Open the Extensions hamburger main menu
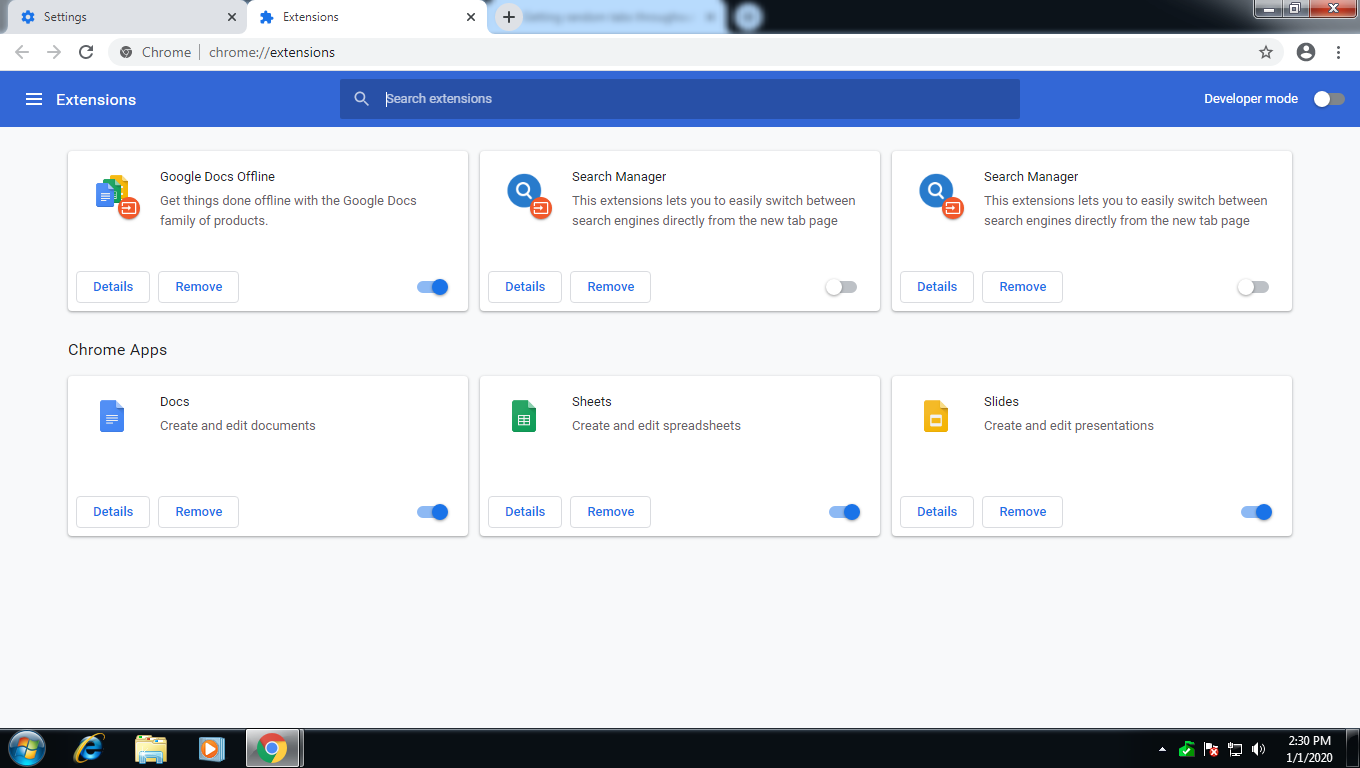 [34, 99]
